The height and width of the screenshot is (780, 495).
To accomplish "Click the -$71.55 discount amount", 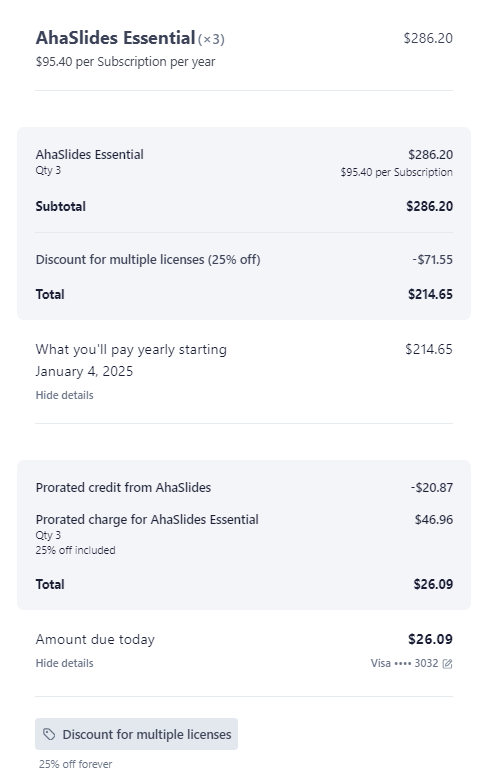I will point(432,260).
